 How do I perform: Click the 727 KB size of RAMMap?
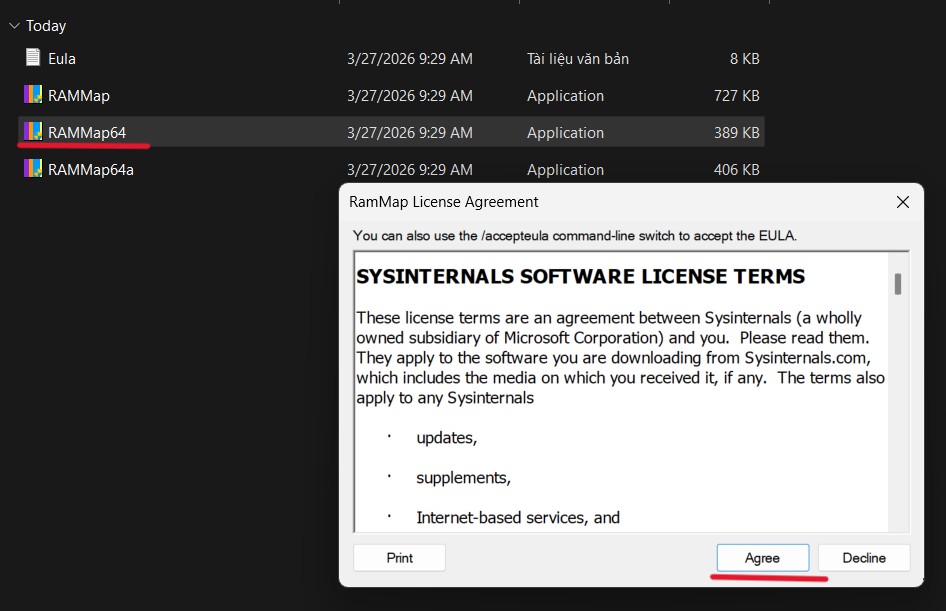point(737,96)
